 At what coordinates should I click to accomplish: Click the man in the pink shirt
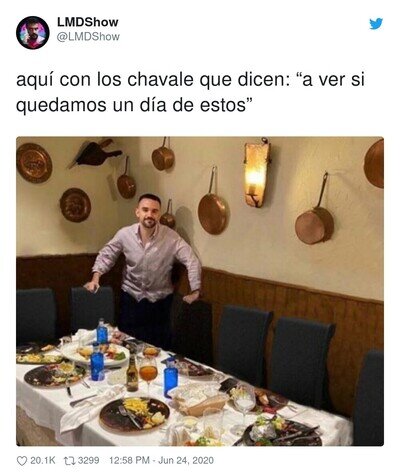click(145, 267)
